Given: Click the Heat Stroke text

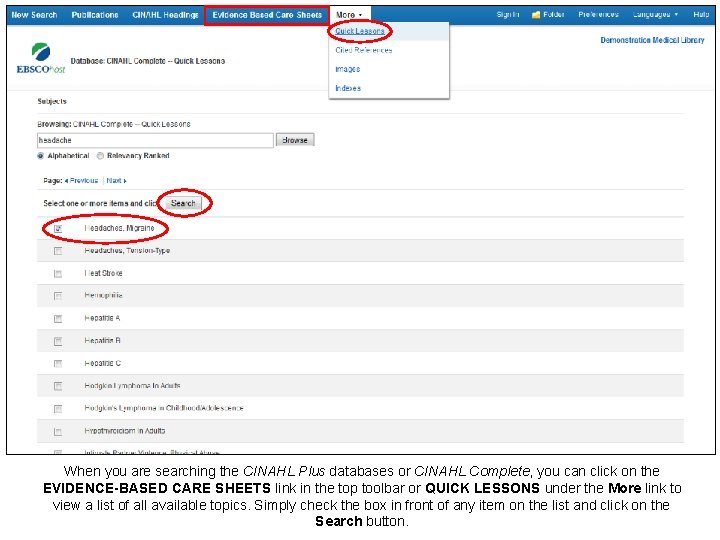Looking at the screenshot, I should coord(103,273).
